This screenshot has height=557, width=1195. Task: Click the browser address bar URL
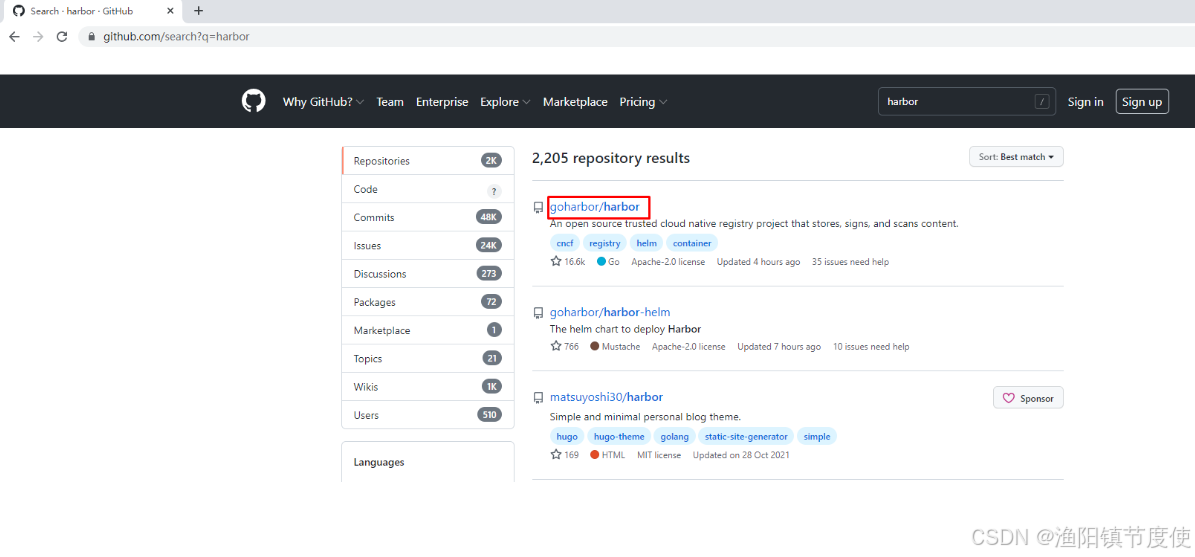pos(177,37)
